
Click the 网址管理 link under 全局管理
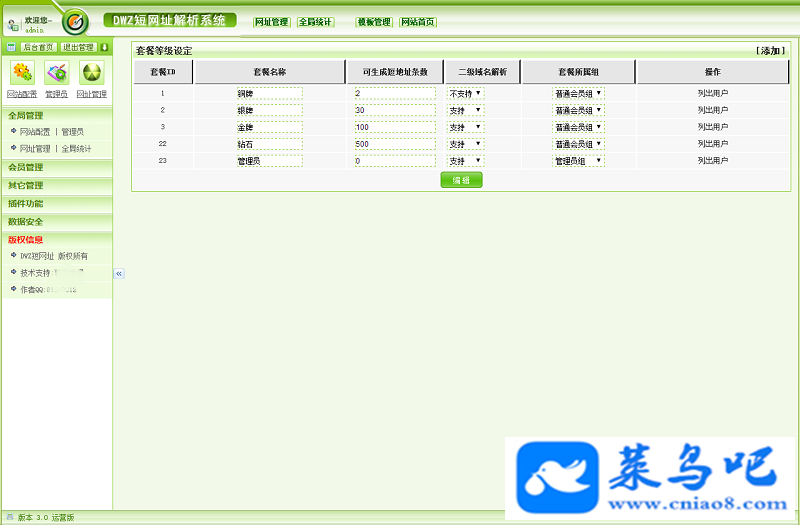click(x=35, y=148)
